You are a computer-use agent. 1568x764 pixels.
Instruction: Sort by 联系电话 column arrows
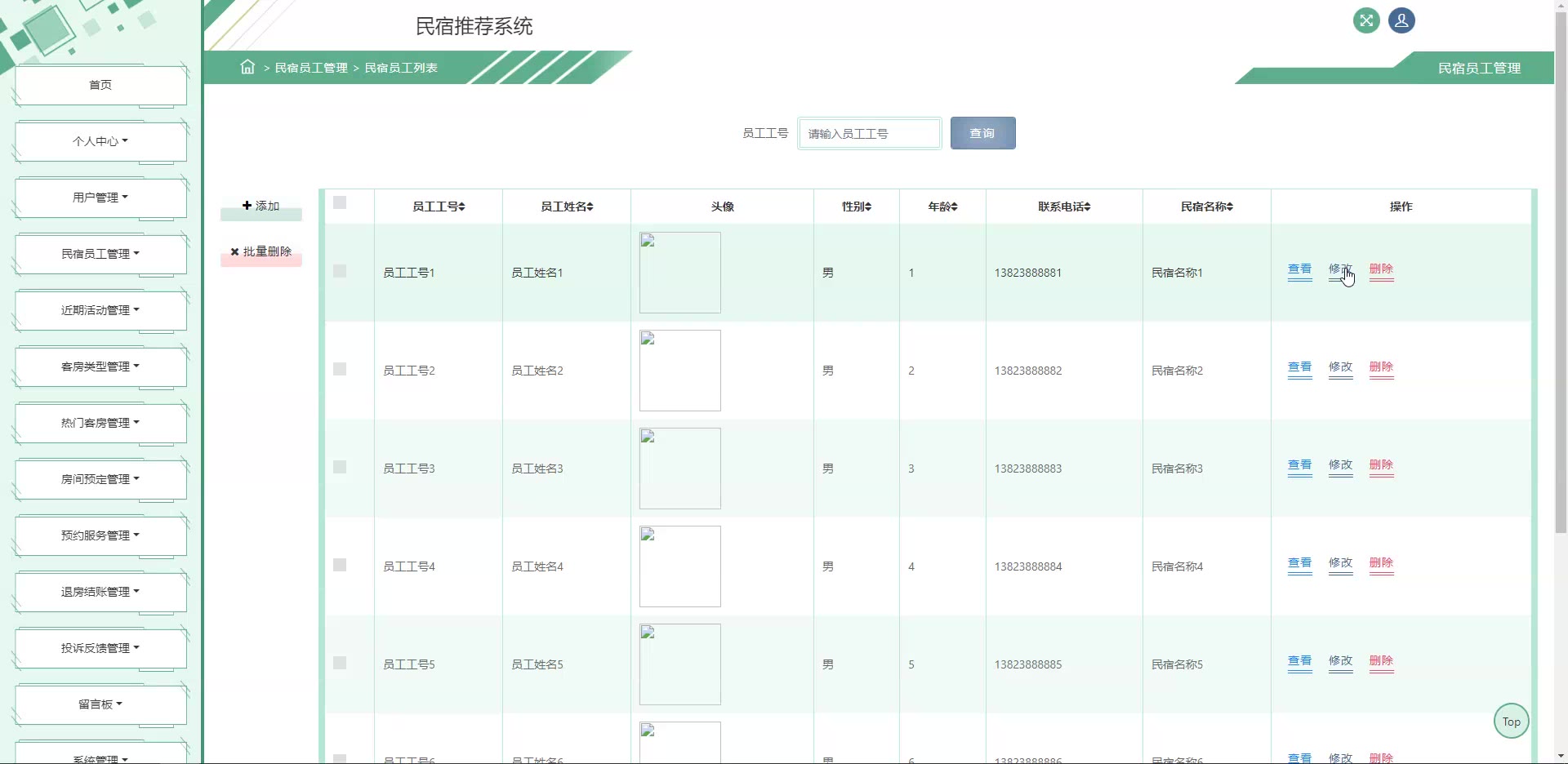[x=1087, y=207]
